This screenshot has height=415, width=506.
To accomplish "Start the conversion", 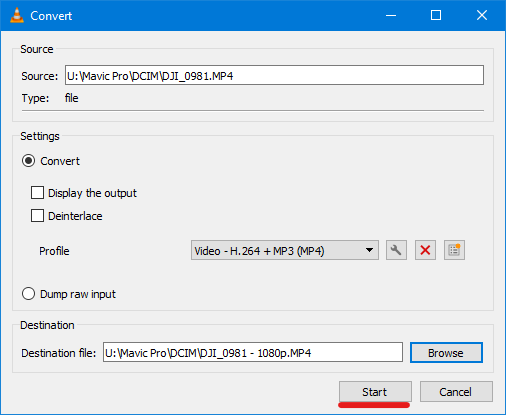I will tap(375, 392).
